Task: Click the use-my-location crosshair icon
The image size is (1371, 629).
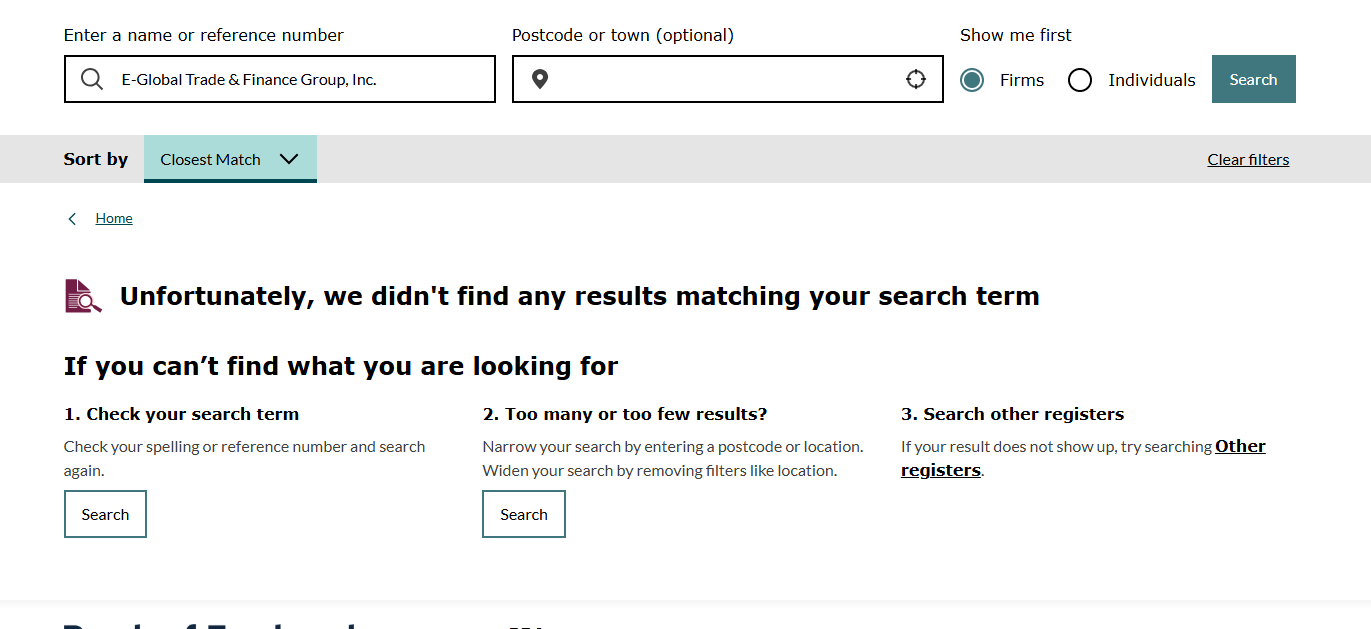Action: click(x=916, y=80)
